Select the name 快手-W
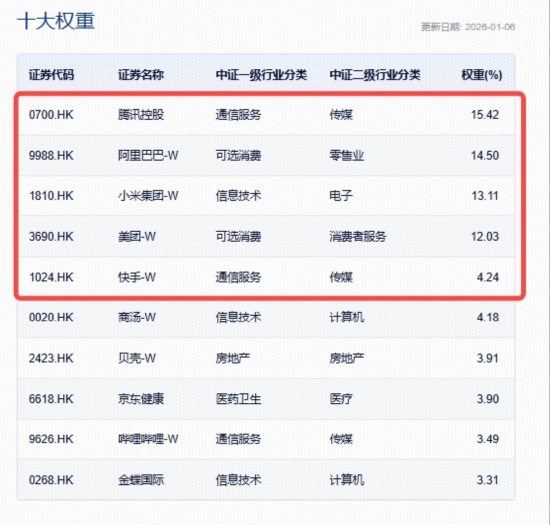 137,277
